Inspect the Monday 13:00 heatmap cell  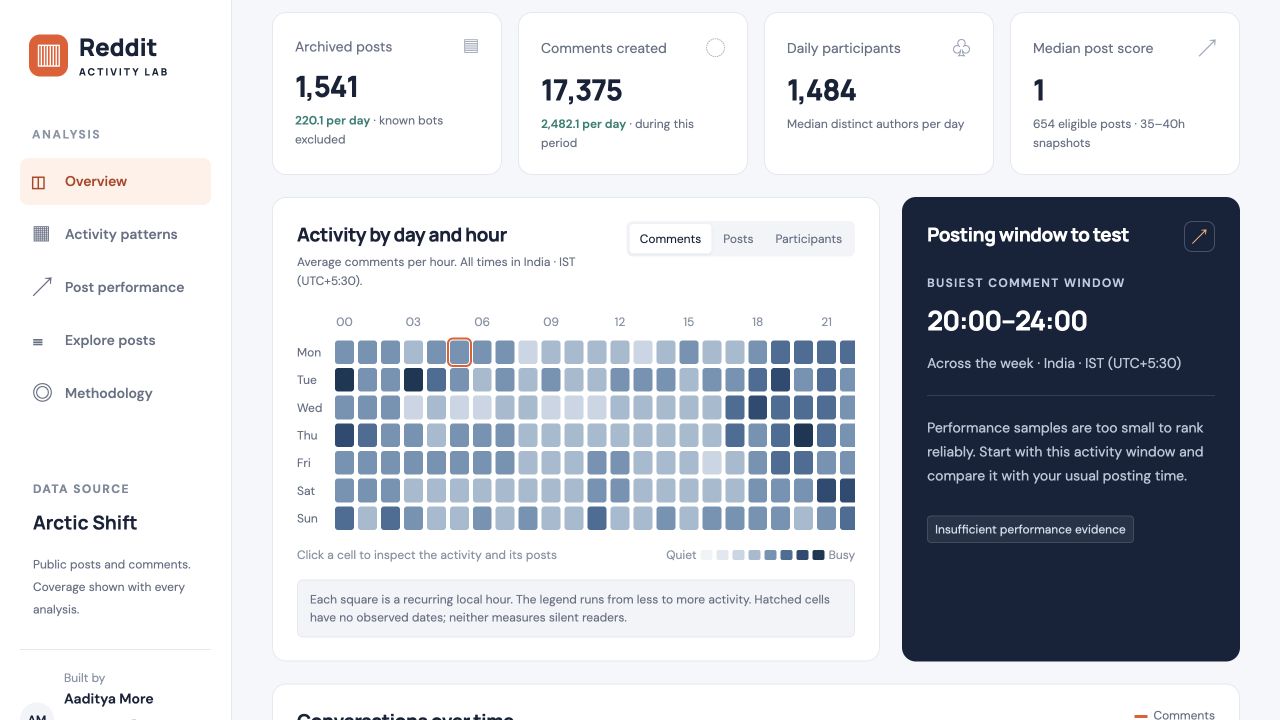click(643, 352)
